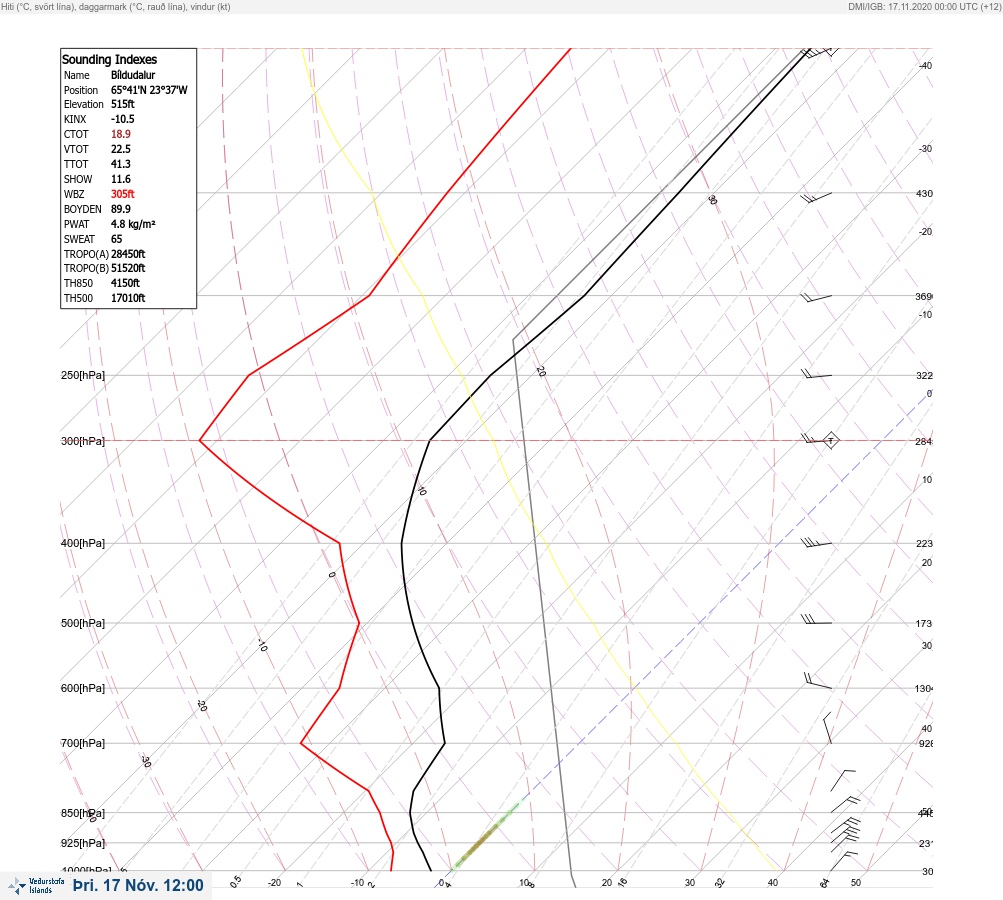Click the Þri. 17 Nóv. 12:00 date label
This screenshot has height=900, width=1003.
point(138,885)
